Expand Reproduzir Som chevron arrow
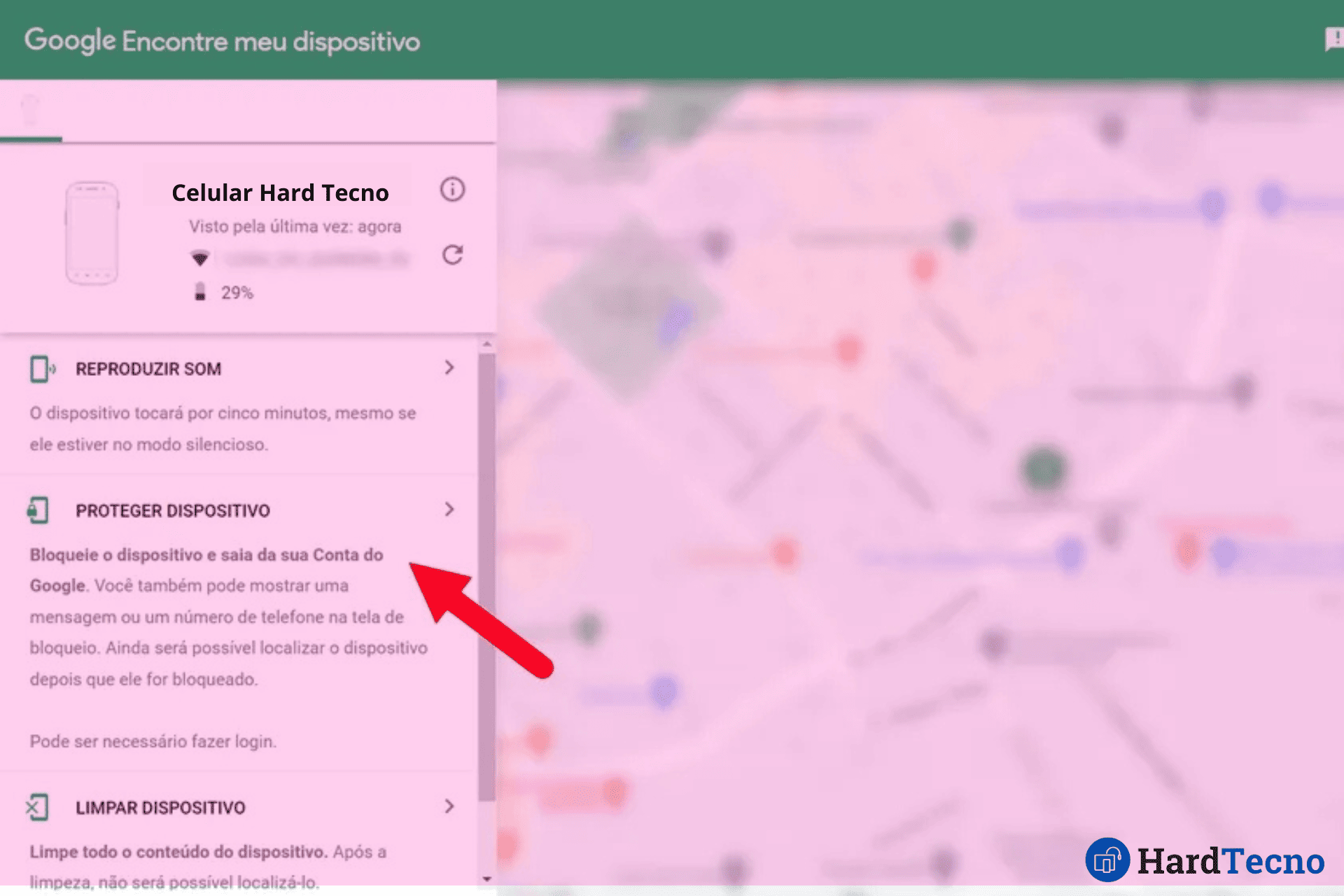 pyautogui.click(x=449, y=367)
